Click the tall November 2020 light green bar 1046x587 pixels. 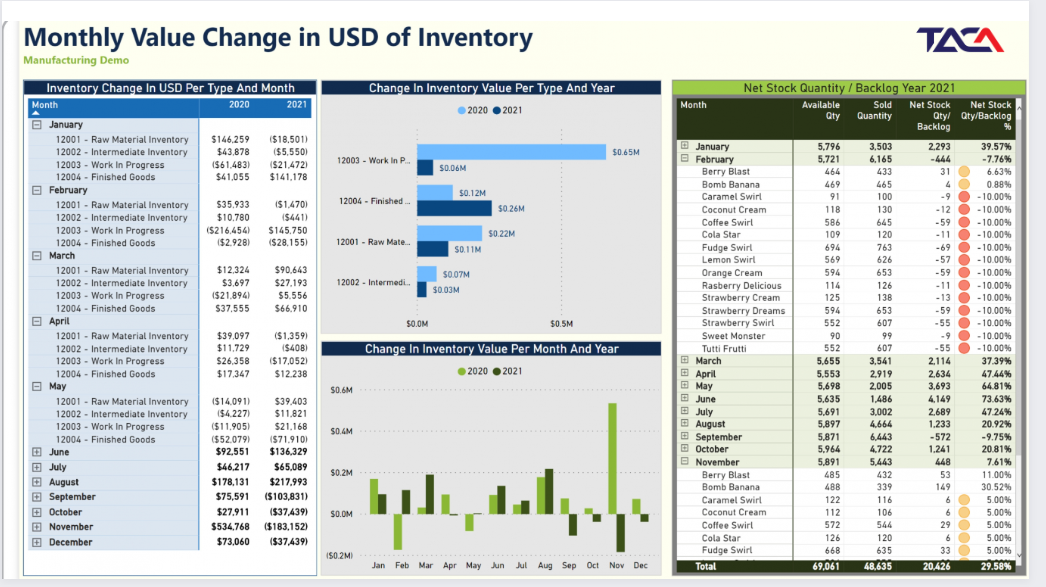(612, 458)
